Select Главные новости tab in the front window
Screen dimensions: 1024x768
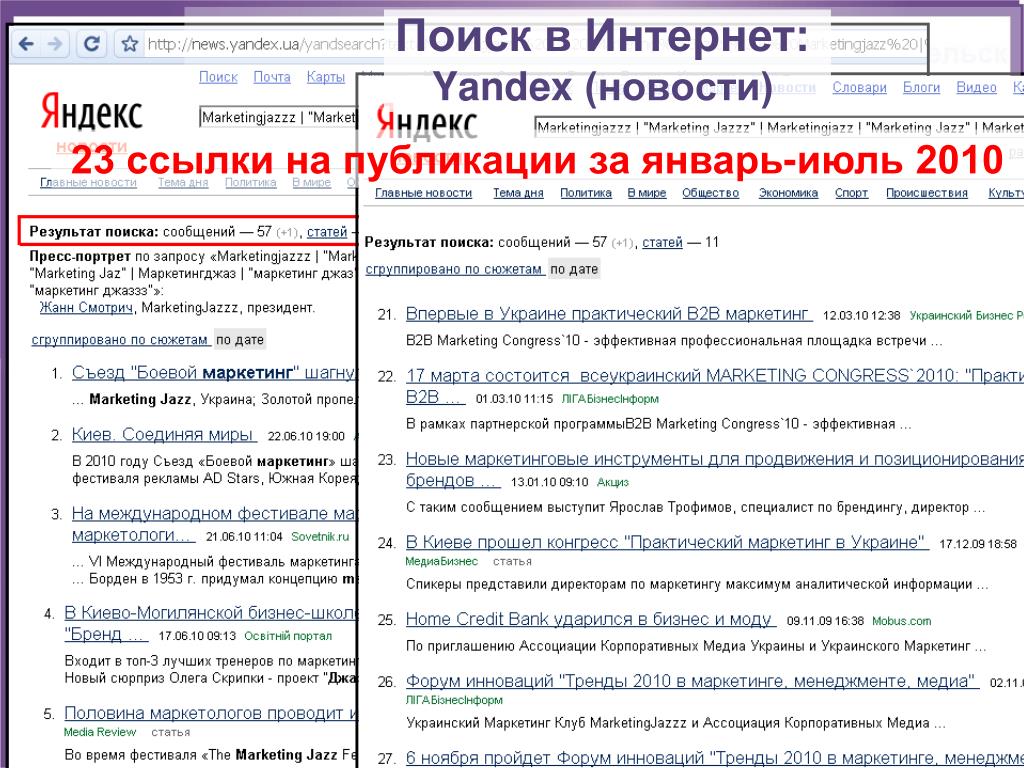[423, 193]
